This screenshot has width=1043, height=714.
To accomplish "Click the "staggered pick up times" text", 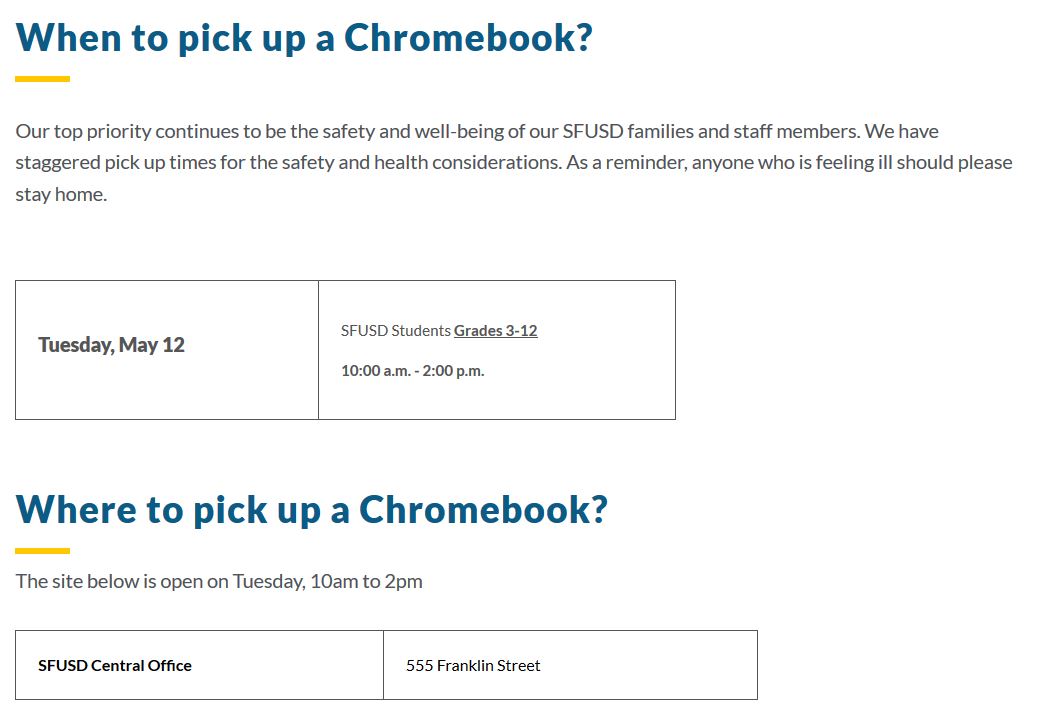I will coord(115,163).
